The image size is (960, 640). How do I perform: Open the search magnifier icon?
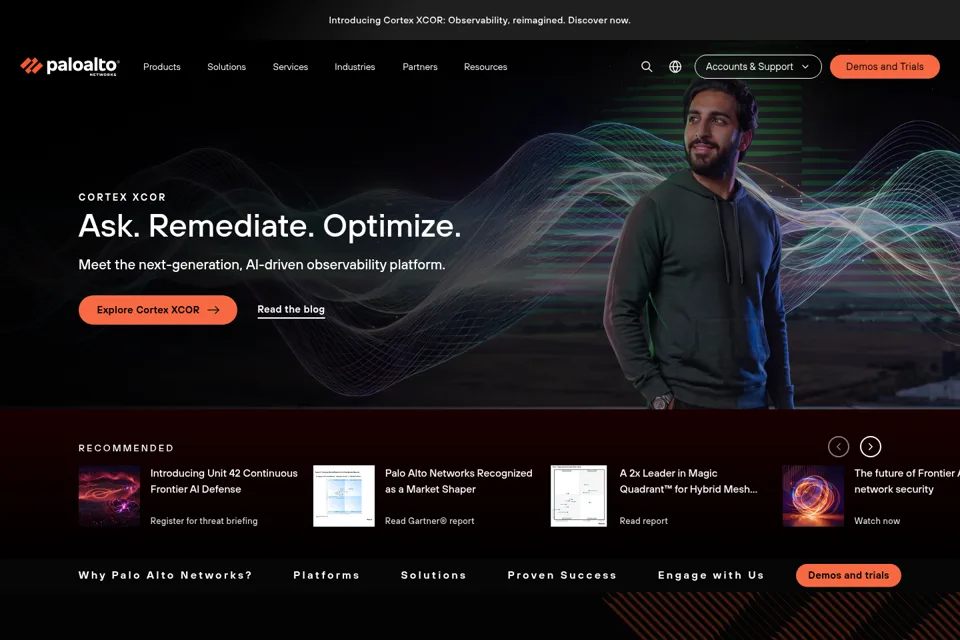pos(647,67)
